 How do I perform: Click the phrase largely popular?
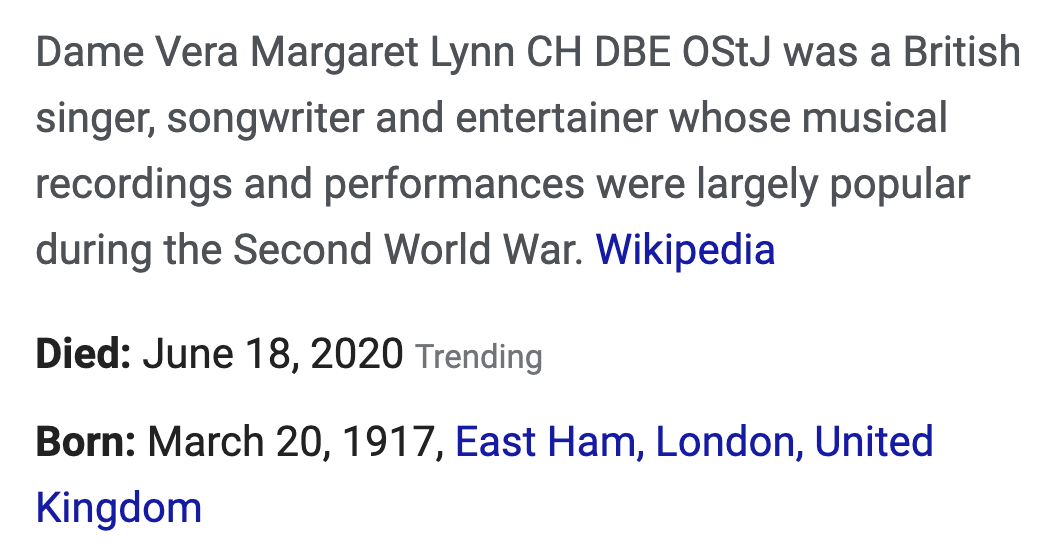tap(834, 184)
